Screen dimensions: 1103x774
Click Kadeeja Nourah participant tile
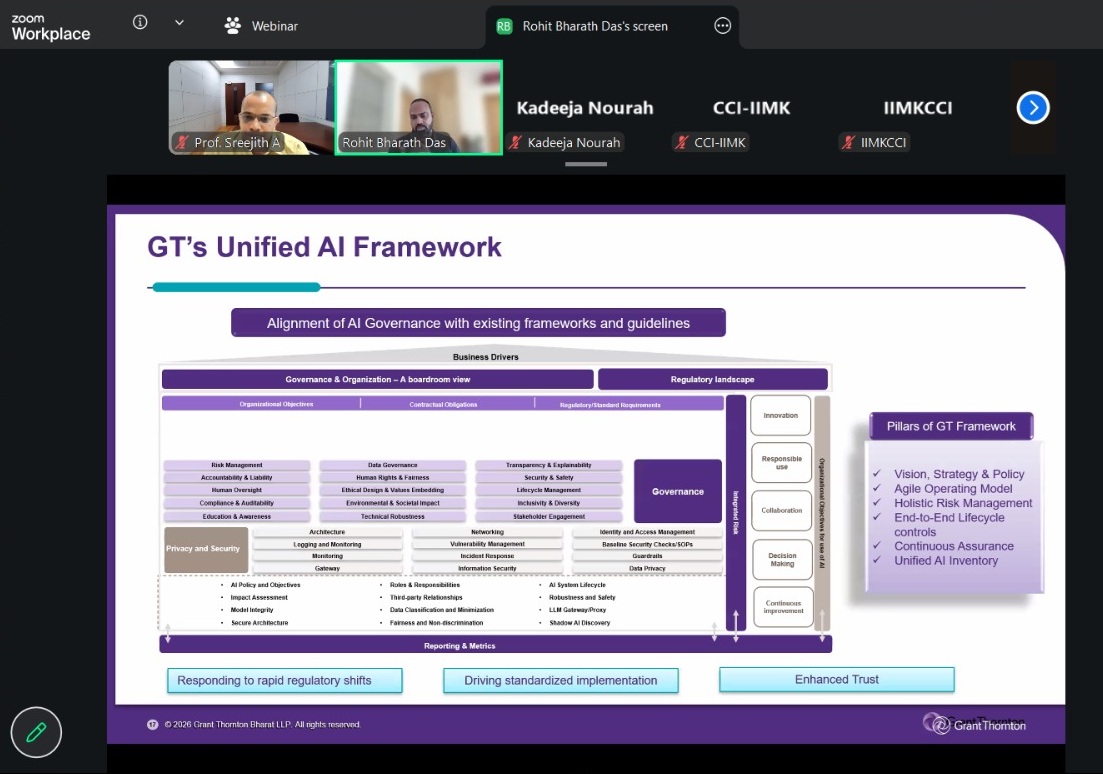(585, 107)
